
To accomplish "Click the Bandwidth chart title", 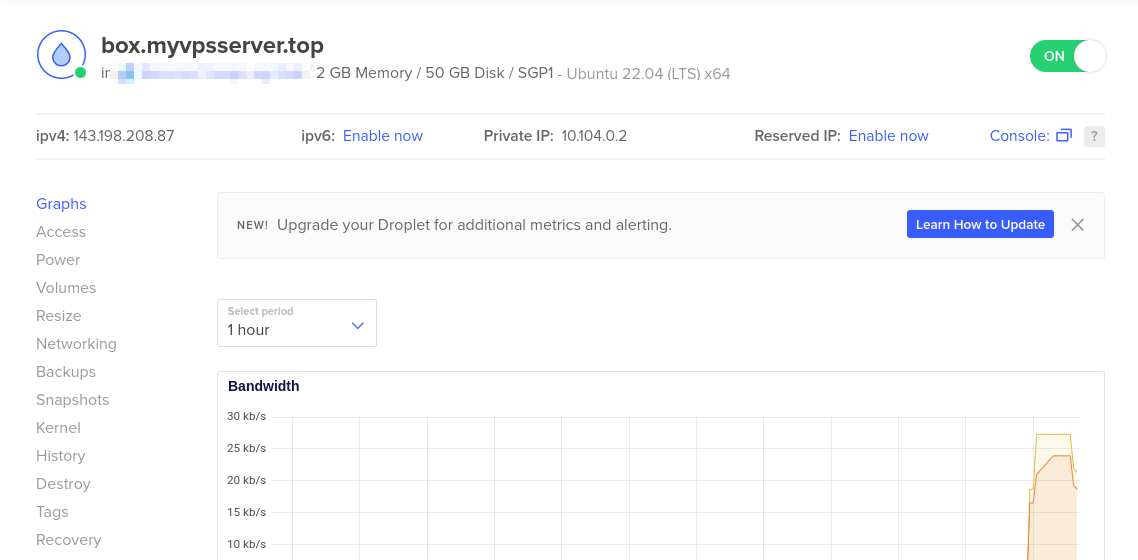I will (263, 386).
